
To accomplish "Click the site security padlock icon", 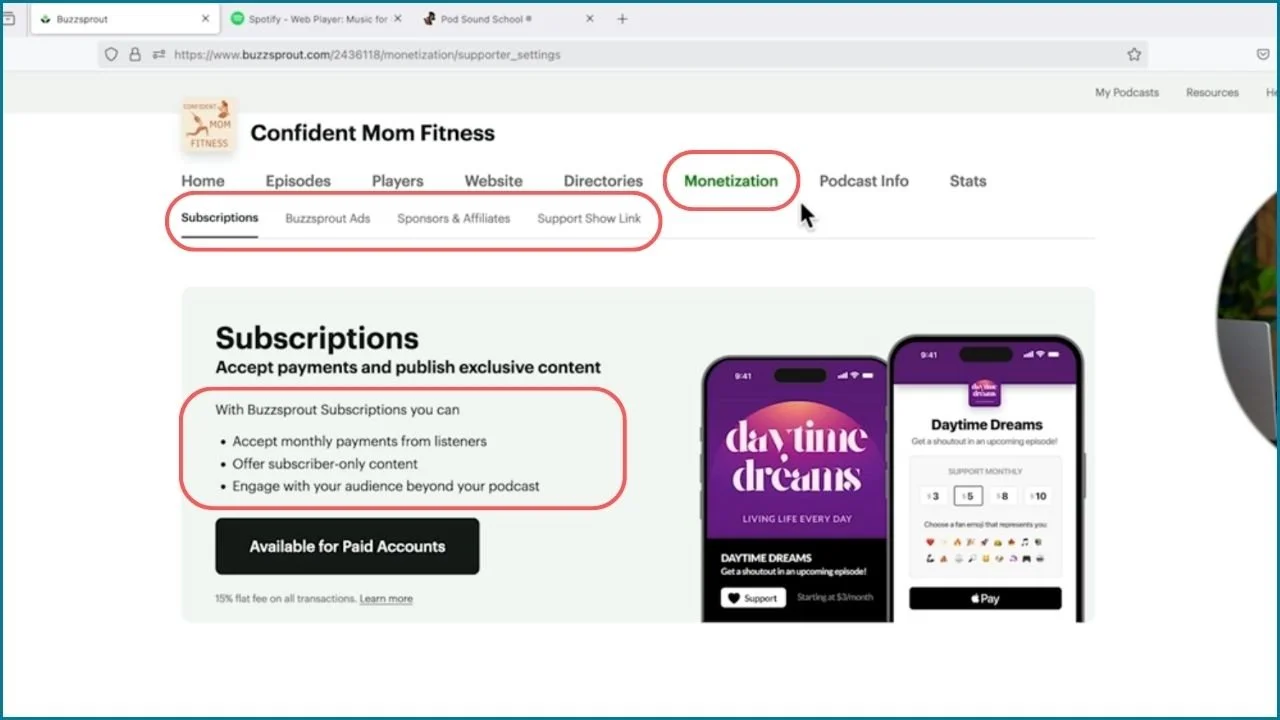I will pyautogui.click(x=135, y=55).
